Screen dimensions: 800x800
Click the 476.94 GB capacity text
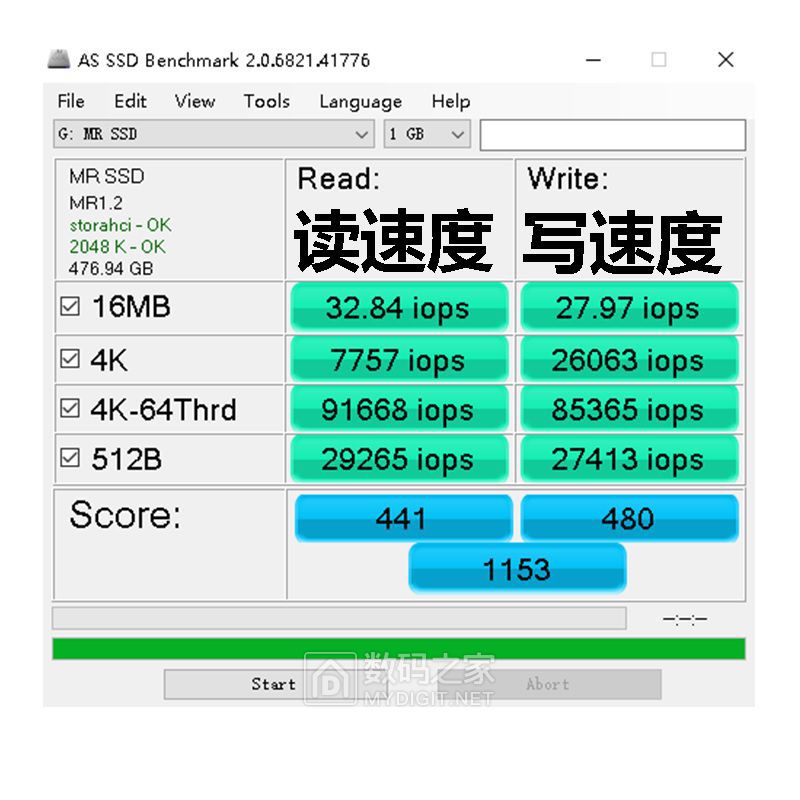(111, 268)
